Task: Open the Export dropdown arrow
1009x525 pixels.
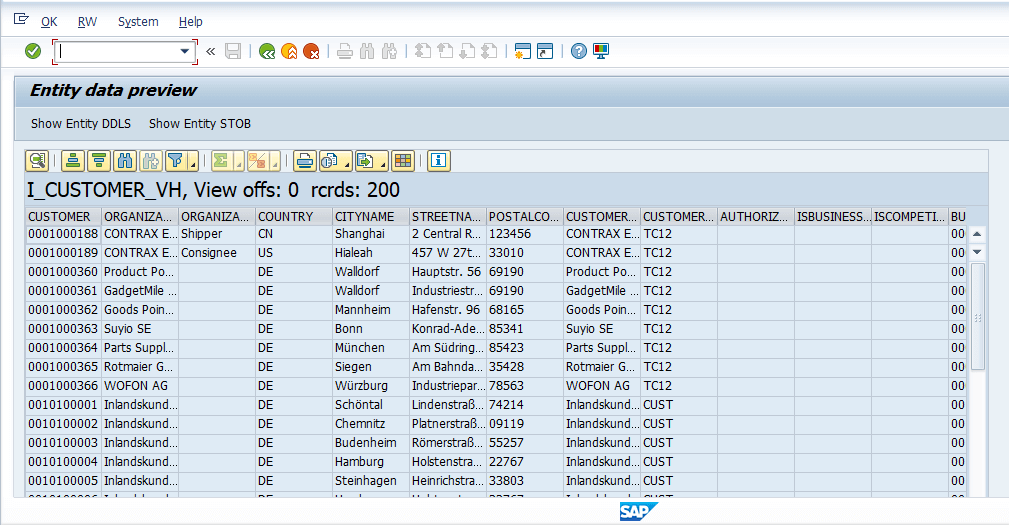Action: [x=383, y=161]
